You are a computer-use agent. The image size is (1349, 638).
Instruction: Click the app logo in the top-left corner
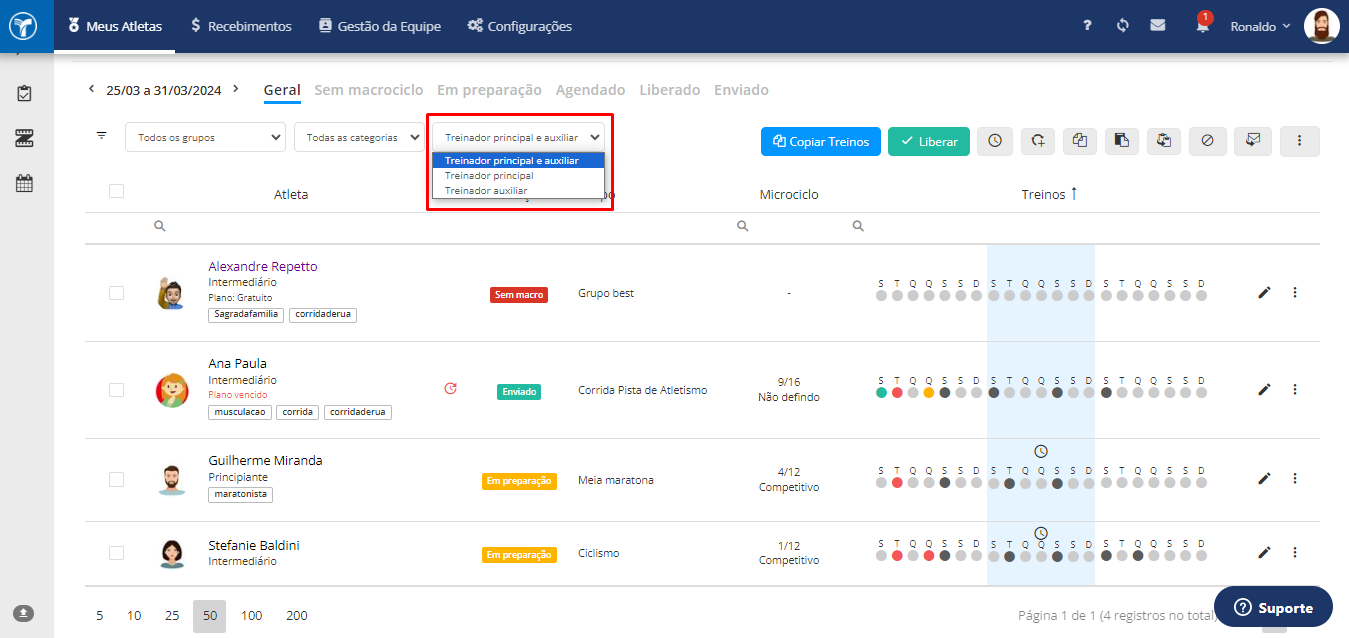[23, 25]
